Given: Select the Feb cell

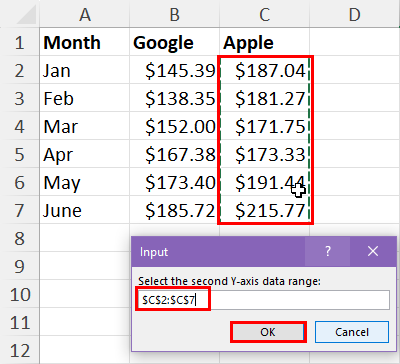Looking at the screenshot, I should point(85,99).
